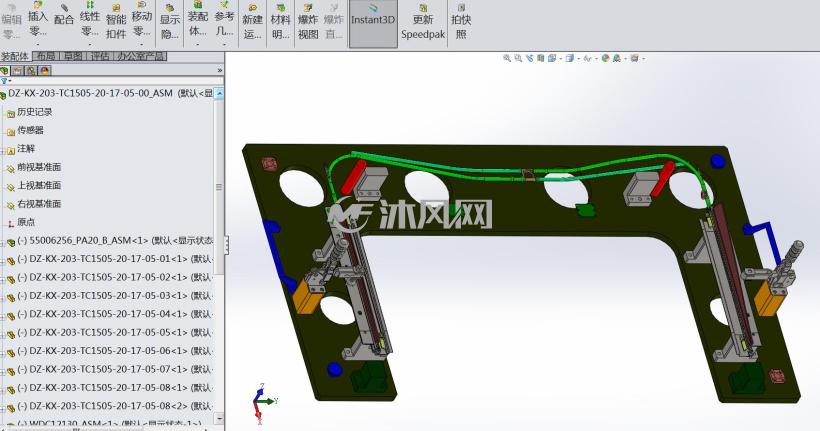Open View Settings dropdown arrow

tap(643, 59)
